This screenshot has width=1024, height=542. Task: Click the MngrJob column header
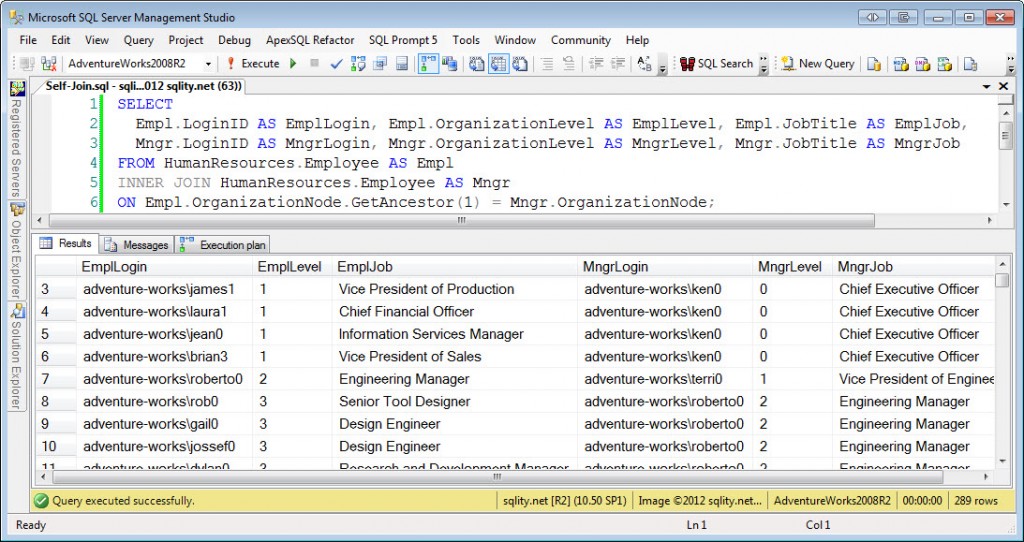[914, 266]
